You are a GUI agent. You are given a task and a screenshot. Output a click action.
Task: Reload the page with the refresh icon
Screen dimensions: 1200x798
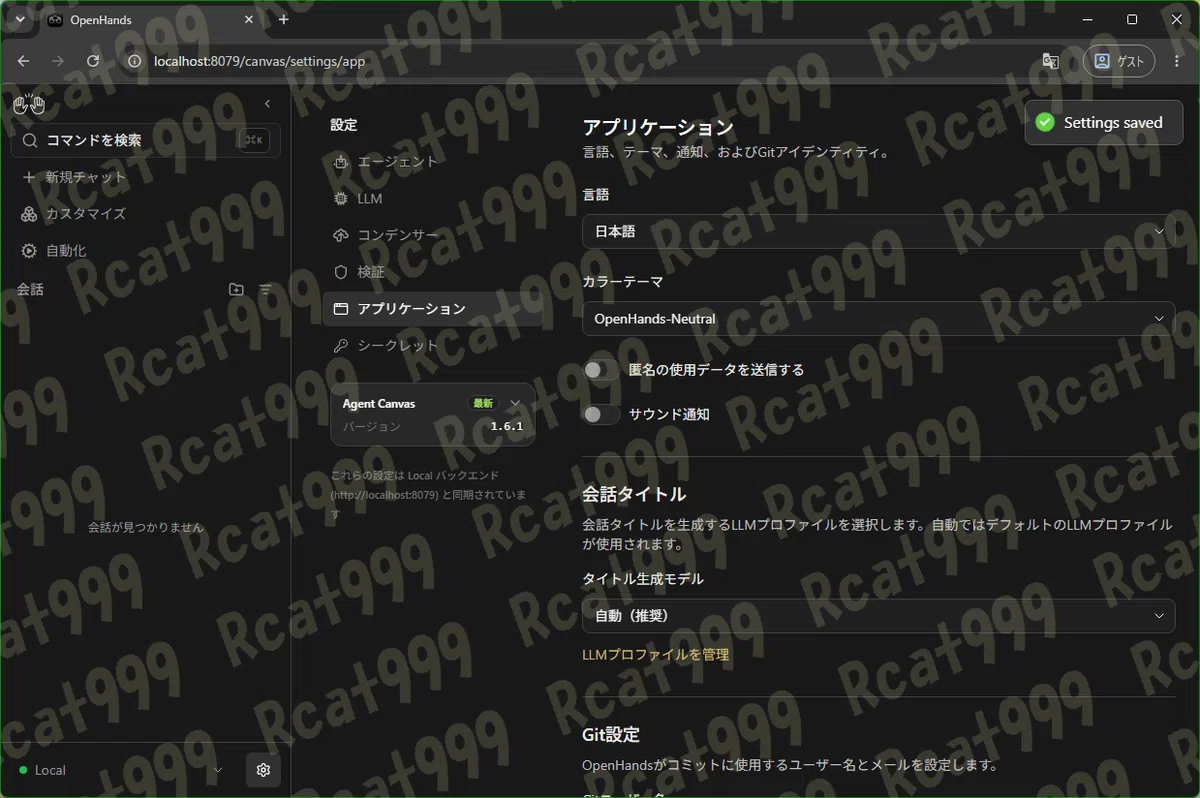[x=93, y=61]
